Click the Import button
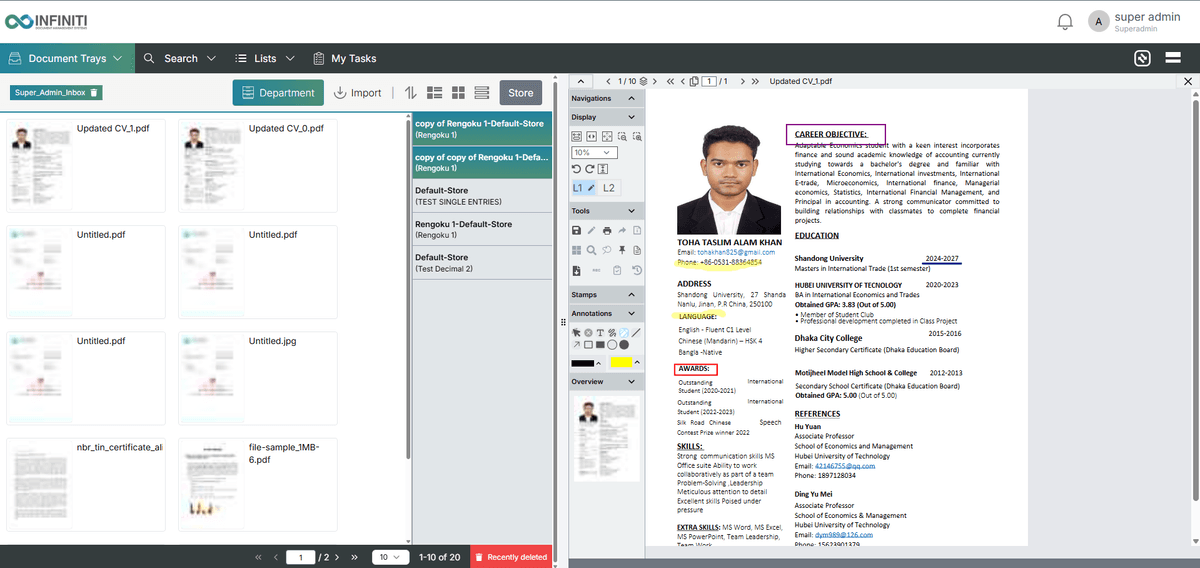 click(357, 93)
